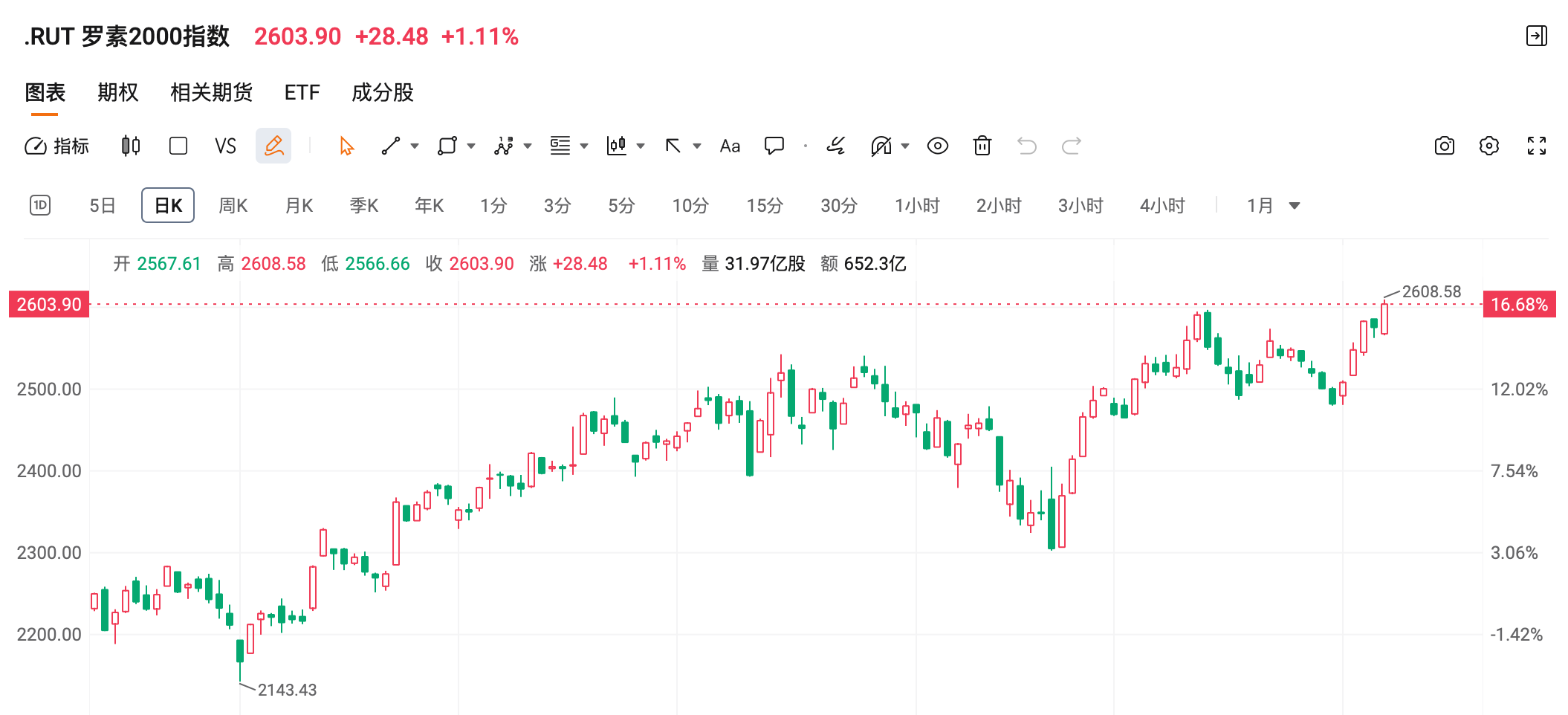Select the Aa text annotation tool
The width and height of the screenshot is (1568, 715).
click(x=730, y=146)
